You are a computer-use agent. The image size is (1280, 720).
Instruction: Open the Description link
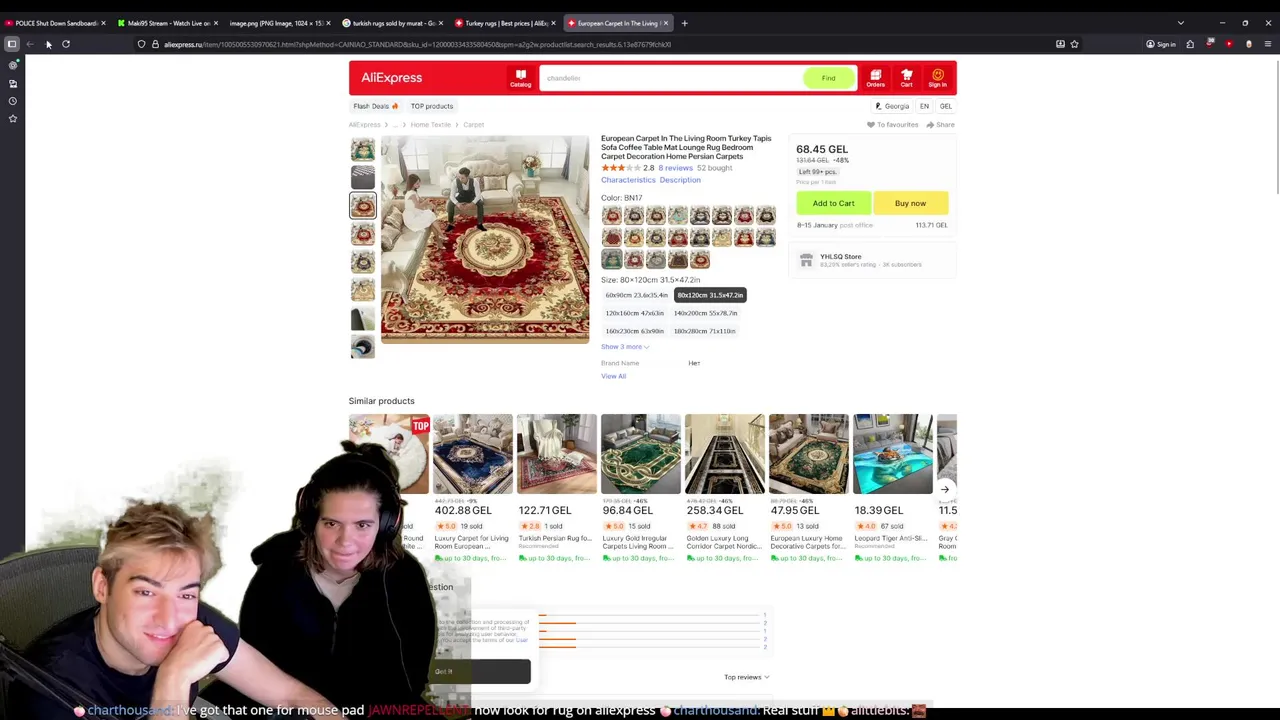coord(680,180)
